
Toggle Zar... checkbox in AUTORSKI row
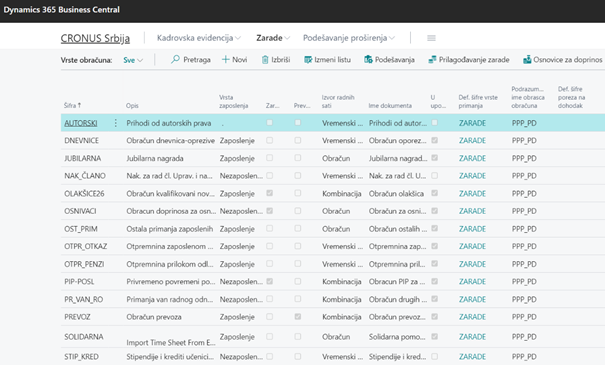point(269,123)
